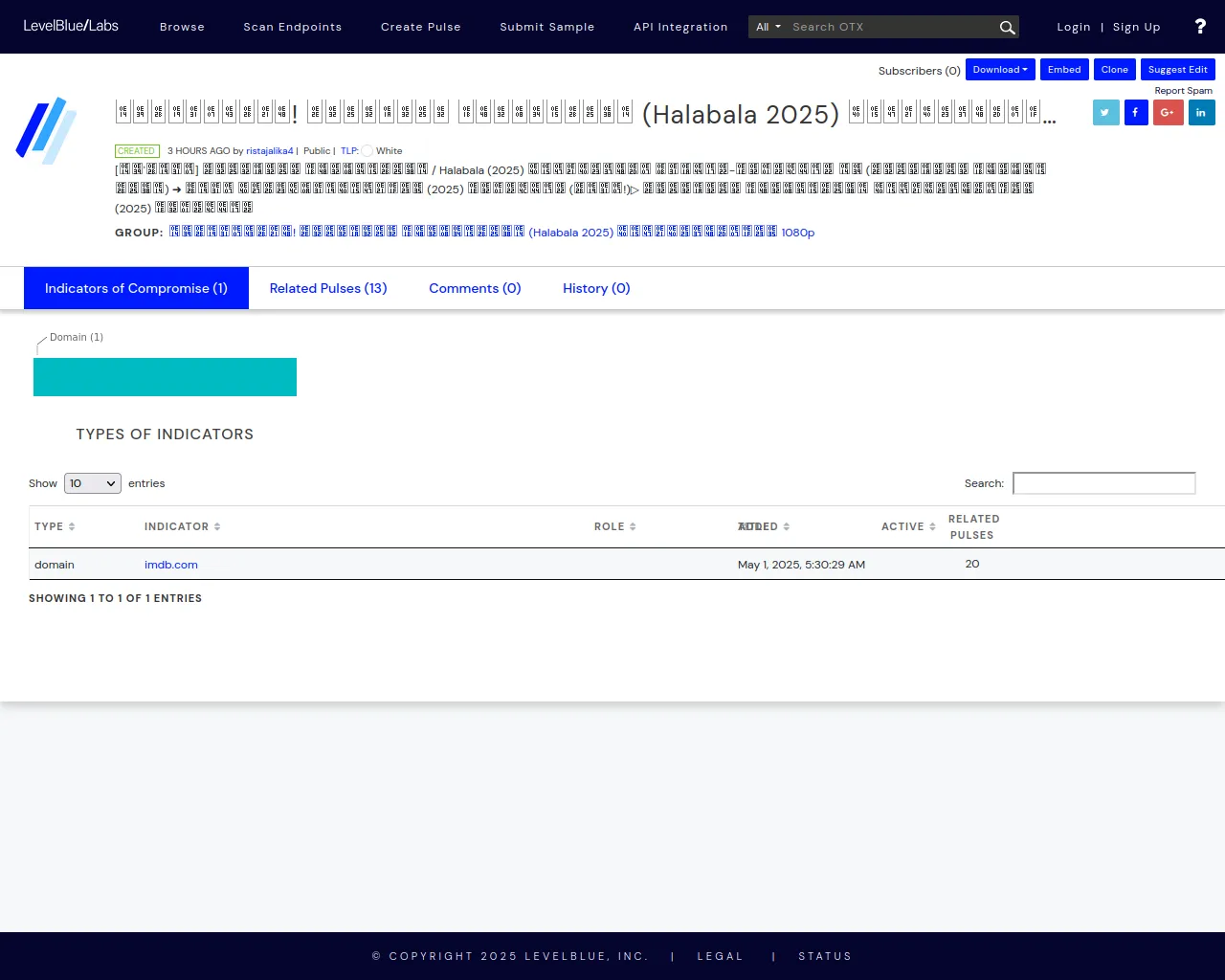This screenshot has width=1225, height=980.
Task: Click the Suggest Edit button
Action: 1177,70
